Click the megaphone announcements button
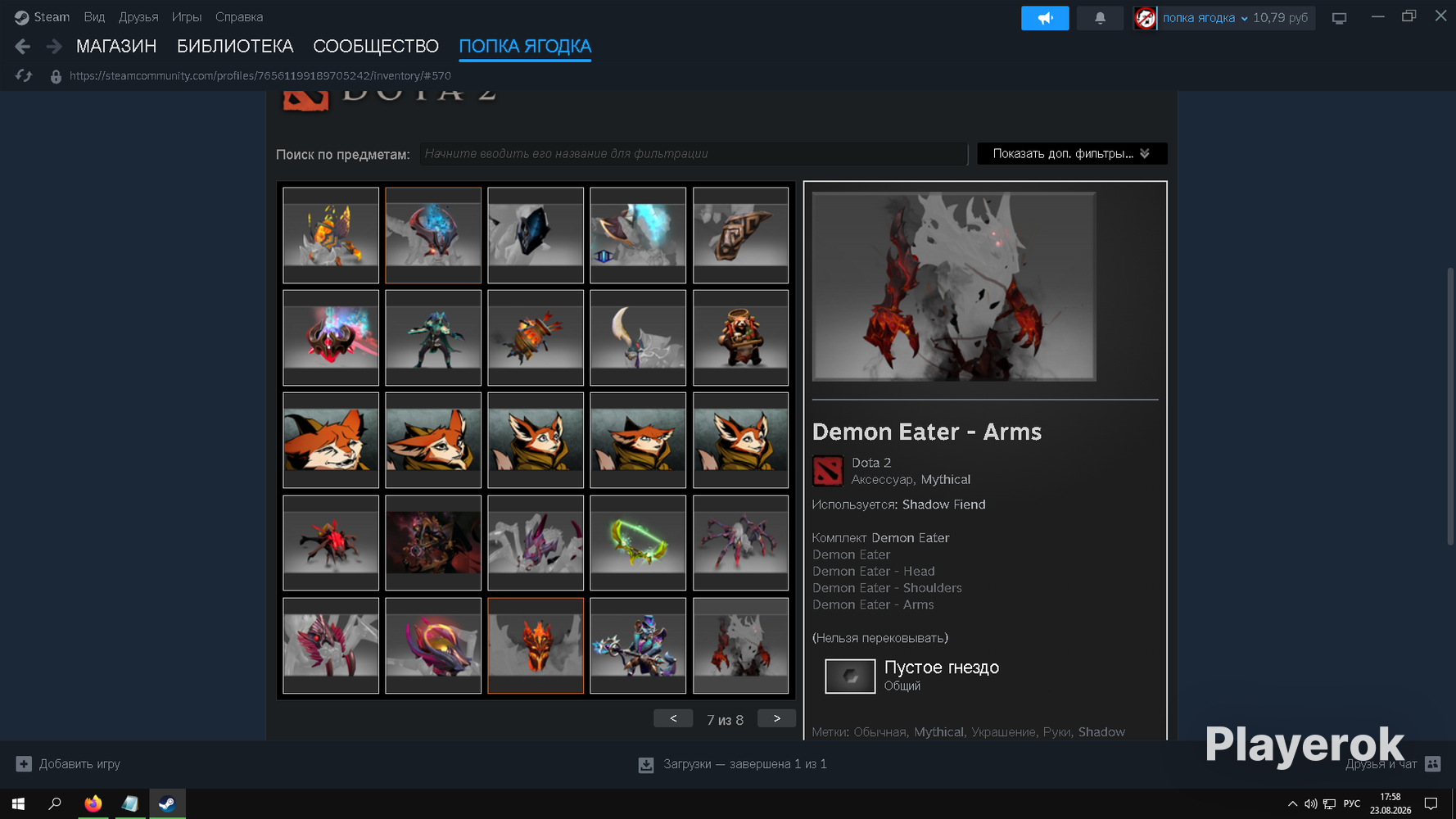This screenshot has width=1456, height=819. [1045, 18]
